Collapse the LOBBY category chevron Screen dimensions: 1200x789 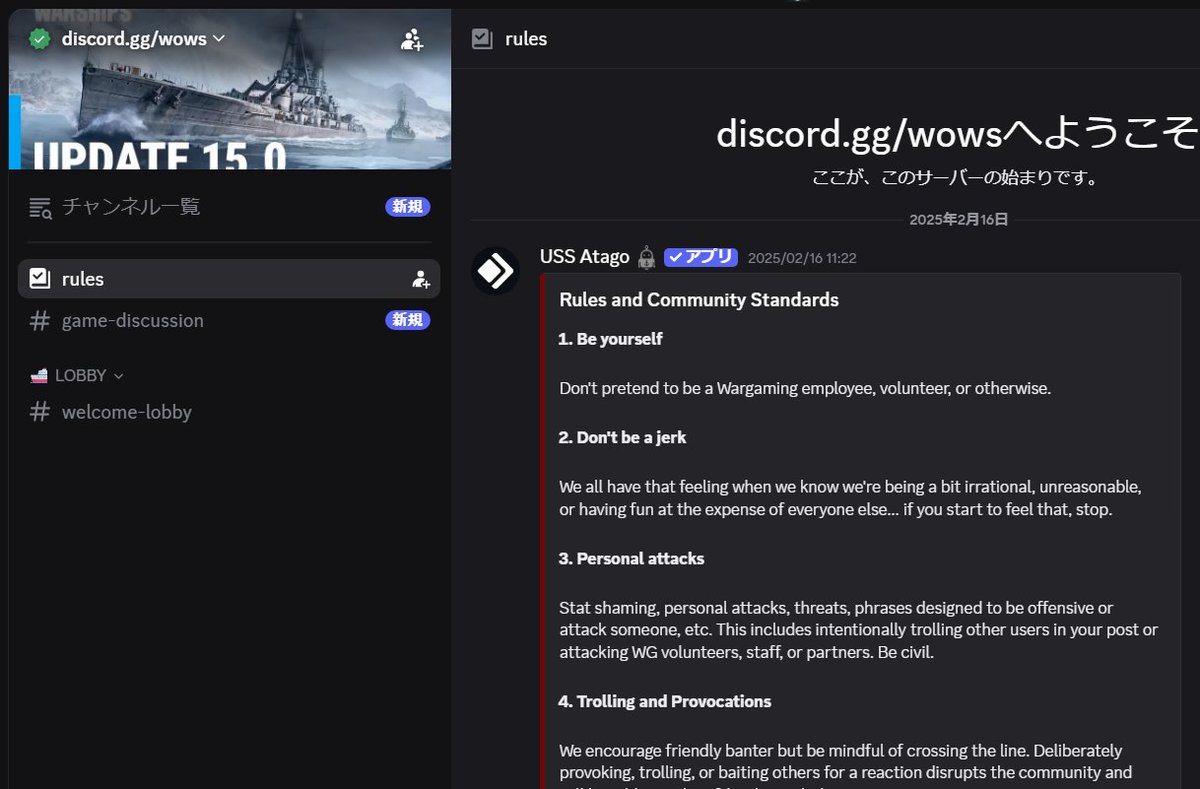click(x=119, y=375)
